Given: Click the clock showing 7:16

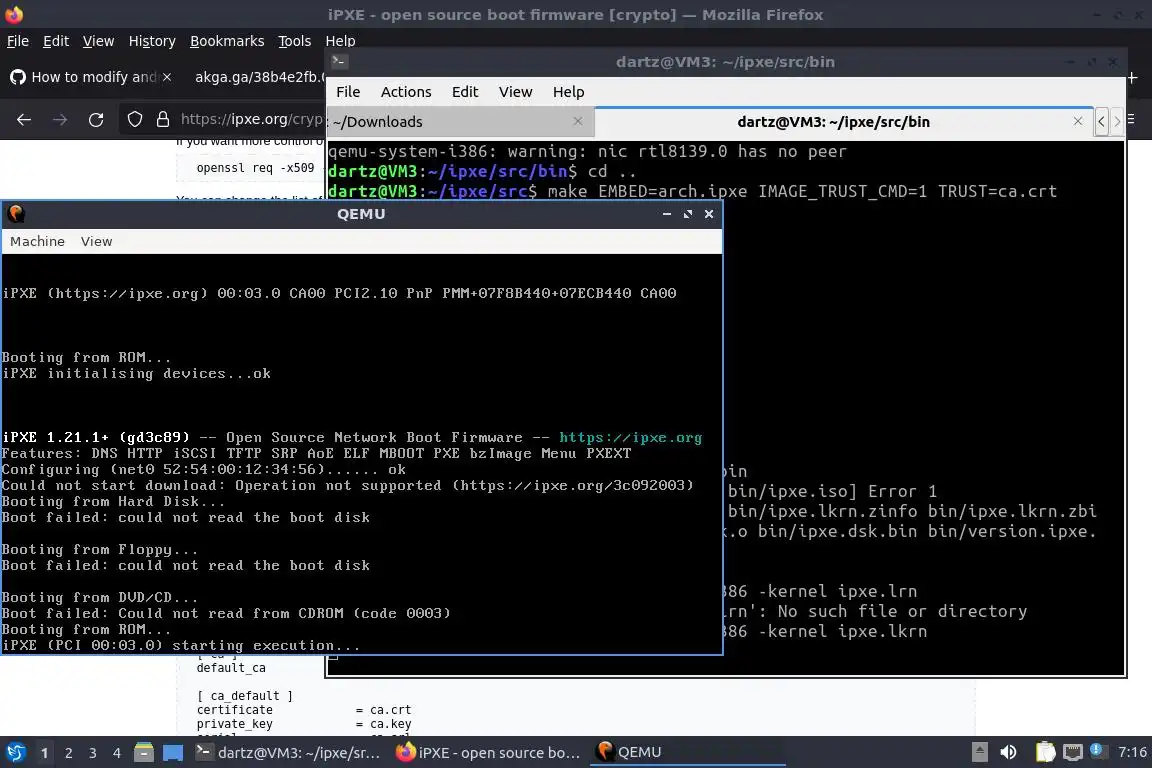Looking at the screenshot, I should 1131,752.
